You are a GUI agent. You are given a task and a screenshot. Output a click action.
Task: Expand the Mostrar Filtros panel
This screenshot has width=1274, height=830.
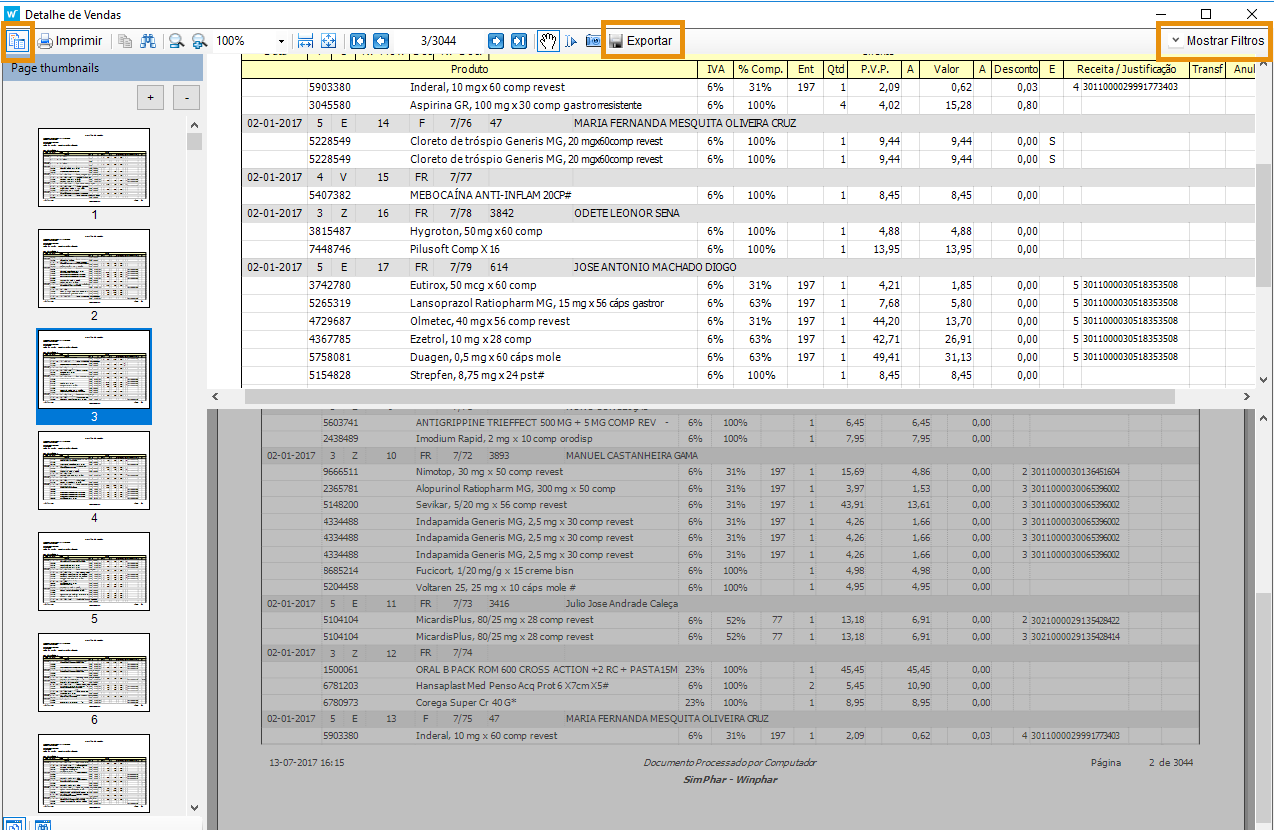[1215, 41]
